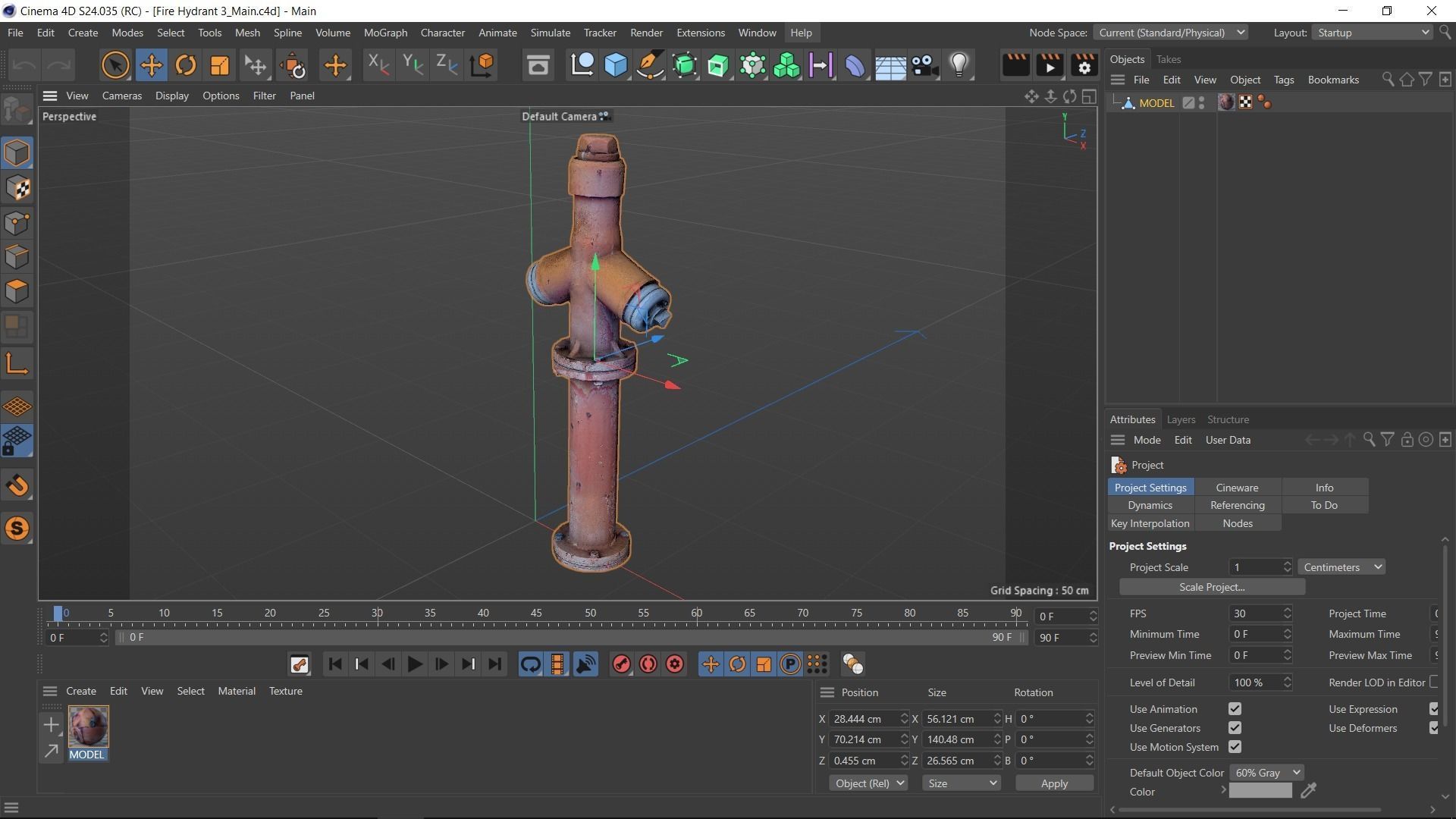1456x819 pixels.
Task: Click the orange S Viewport Solo icon
Action: click(x=17, y=529)
